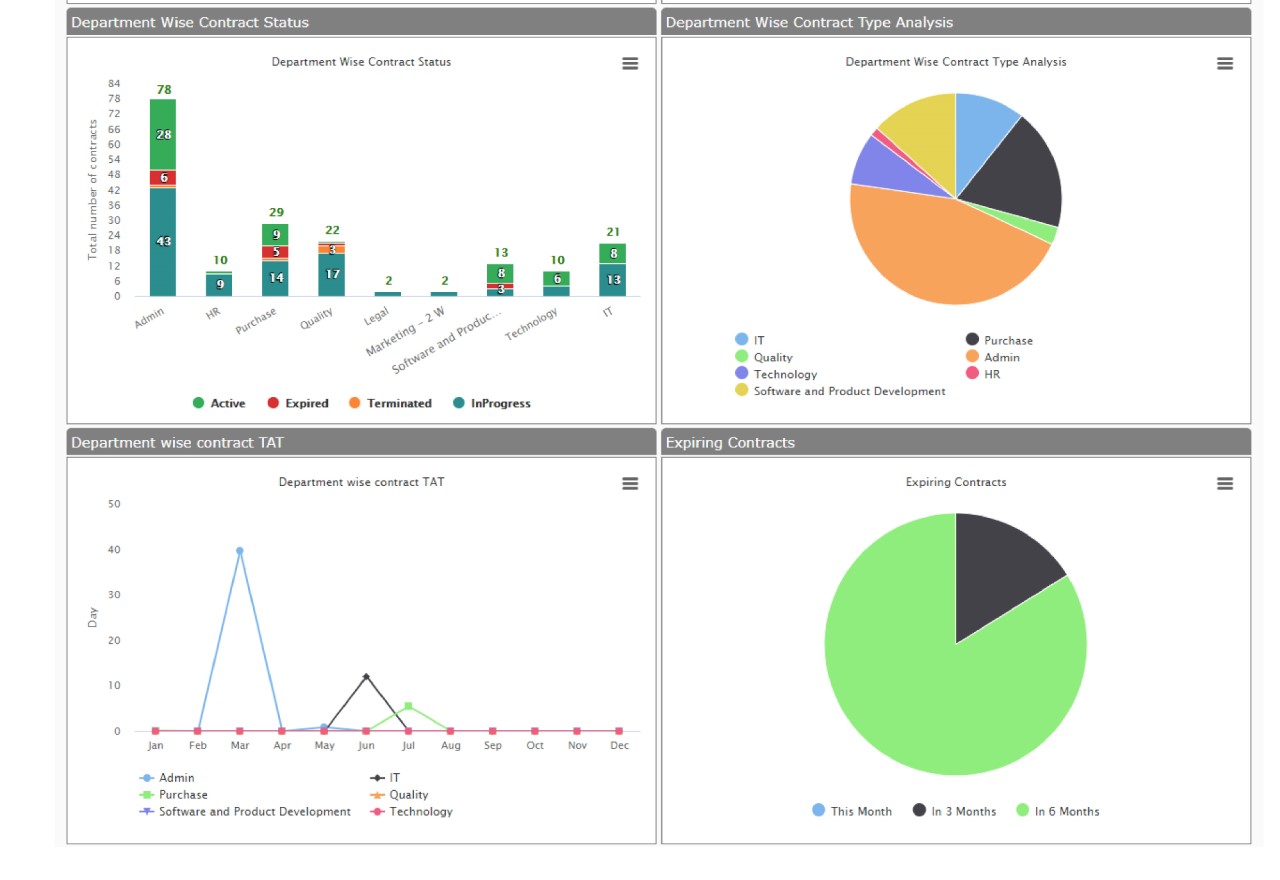The width and height of the screenshot is (1280, 880).
Task: Select the Purchase Expired segment labeled 5
Action: click(276, 252)
